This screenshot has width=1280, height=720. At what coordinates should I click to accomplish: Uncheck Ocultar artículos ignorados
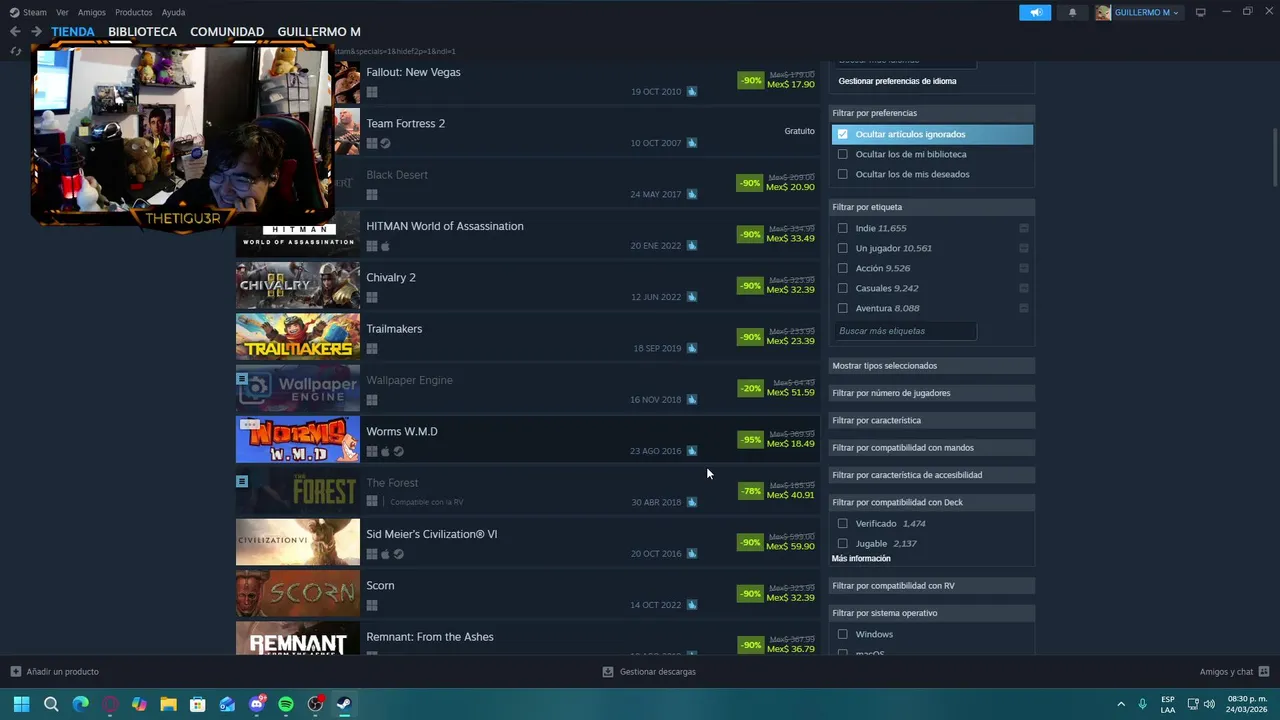(x=843, y=134)
